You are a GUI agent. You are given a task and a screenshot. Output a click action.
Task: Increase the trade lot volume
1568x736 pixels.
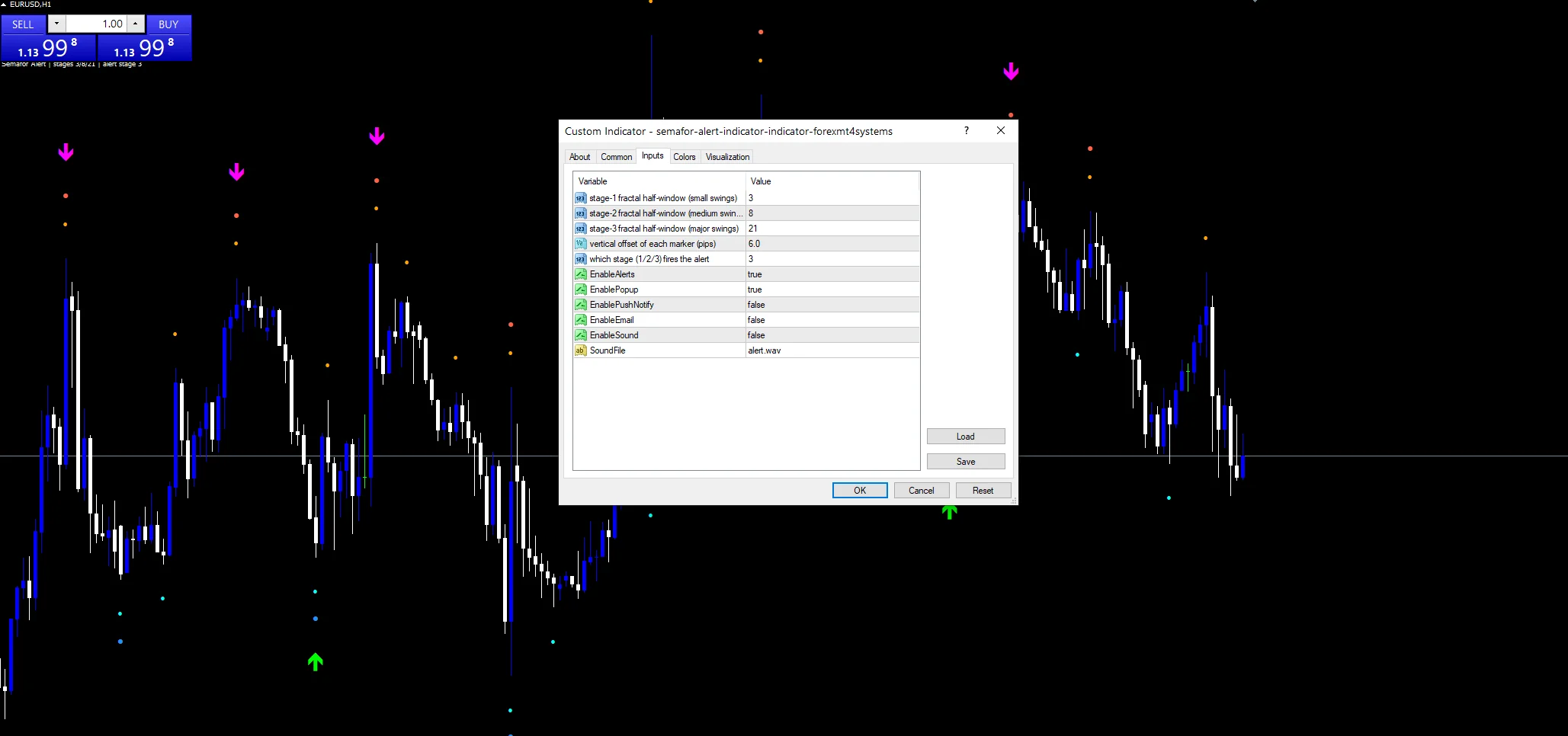click(x=135, y=24)
